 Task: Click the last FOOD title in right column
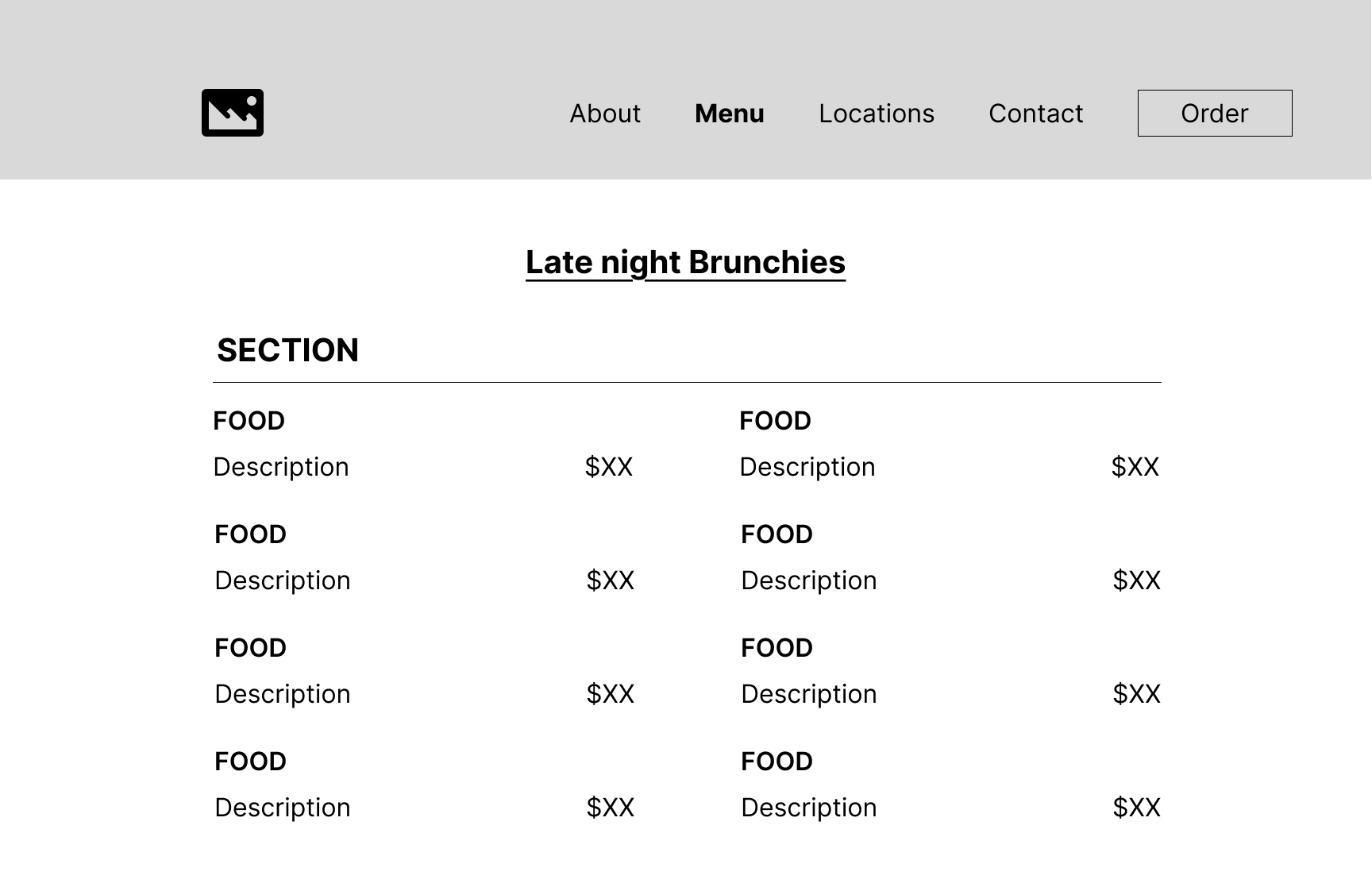coord(777,762)
